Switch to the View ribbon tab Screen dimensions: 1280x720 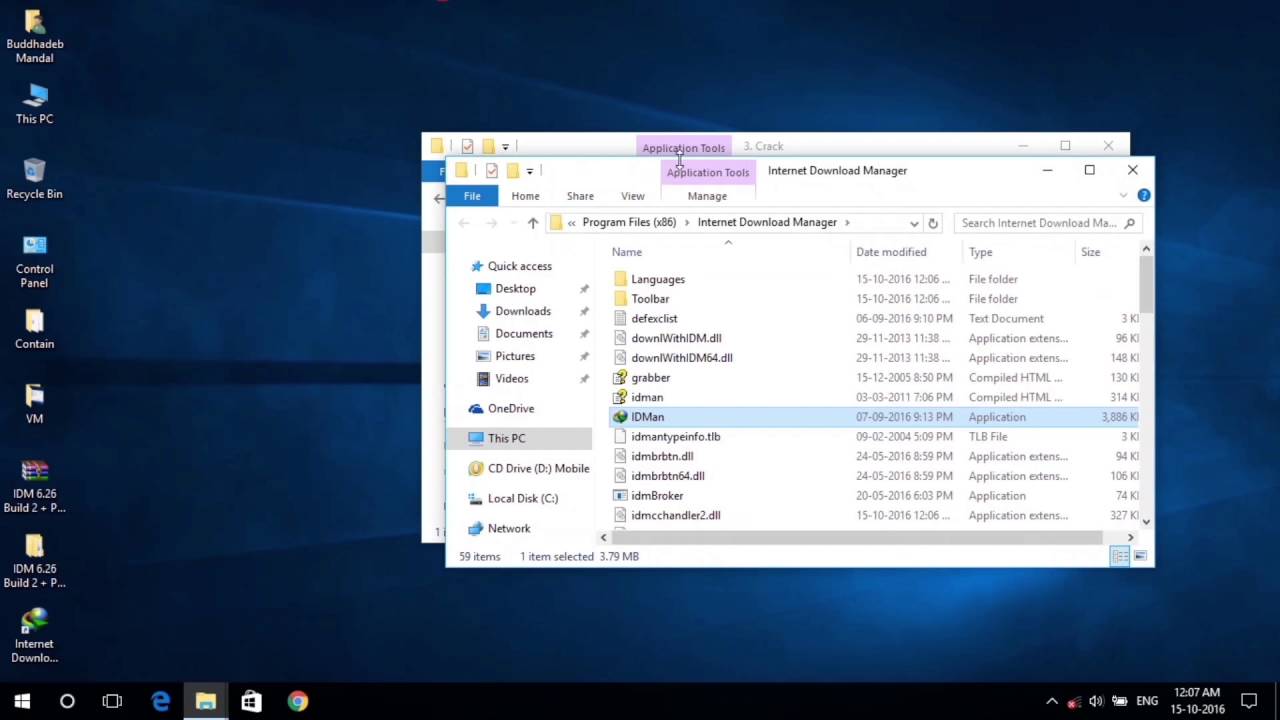[633, 196]
